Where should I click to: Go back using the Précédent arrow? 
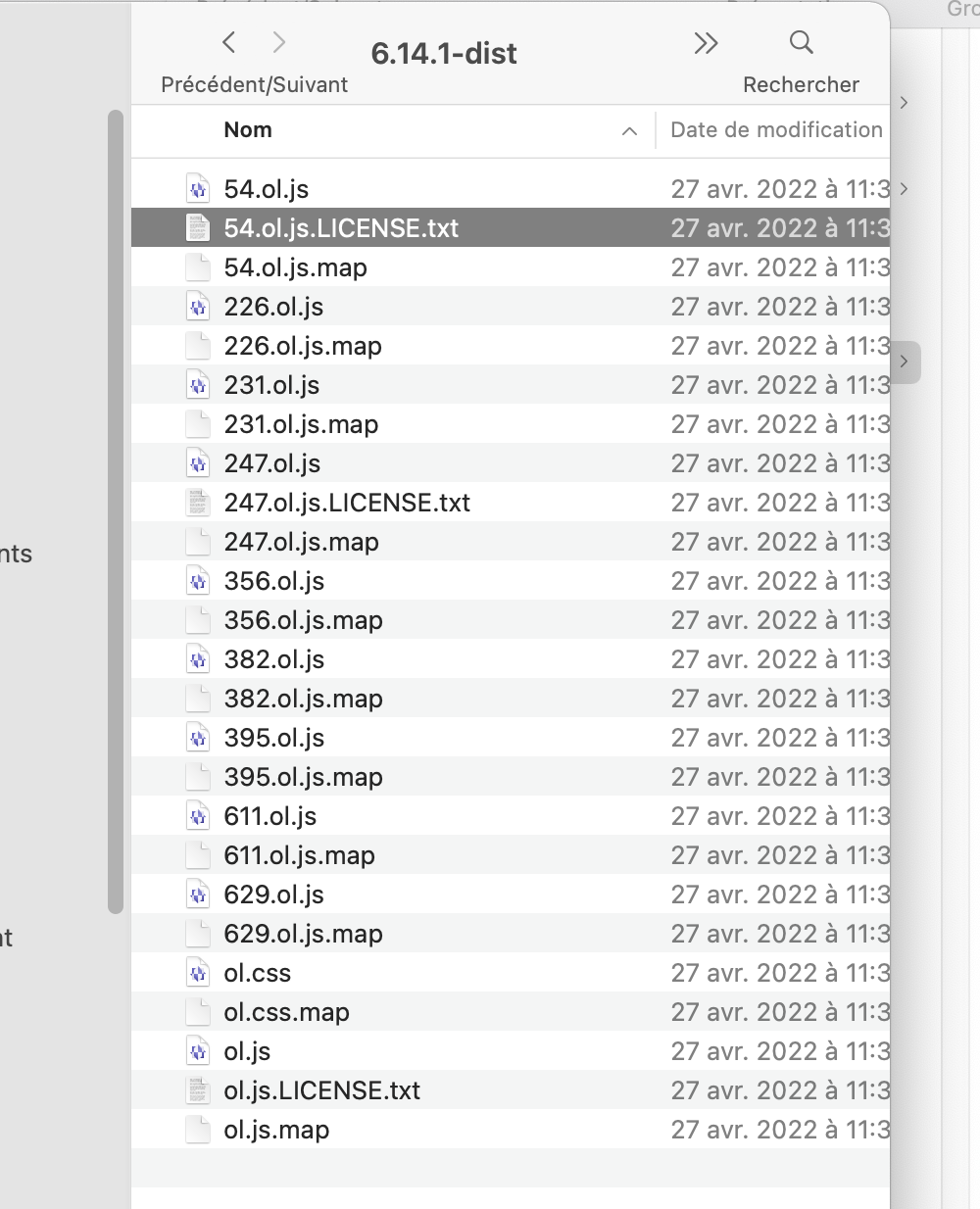click(x=228, y=42)
